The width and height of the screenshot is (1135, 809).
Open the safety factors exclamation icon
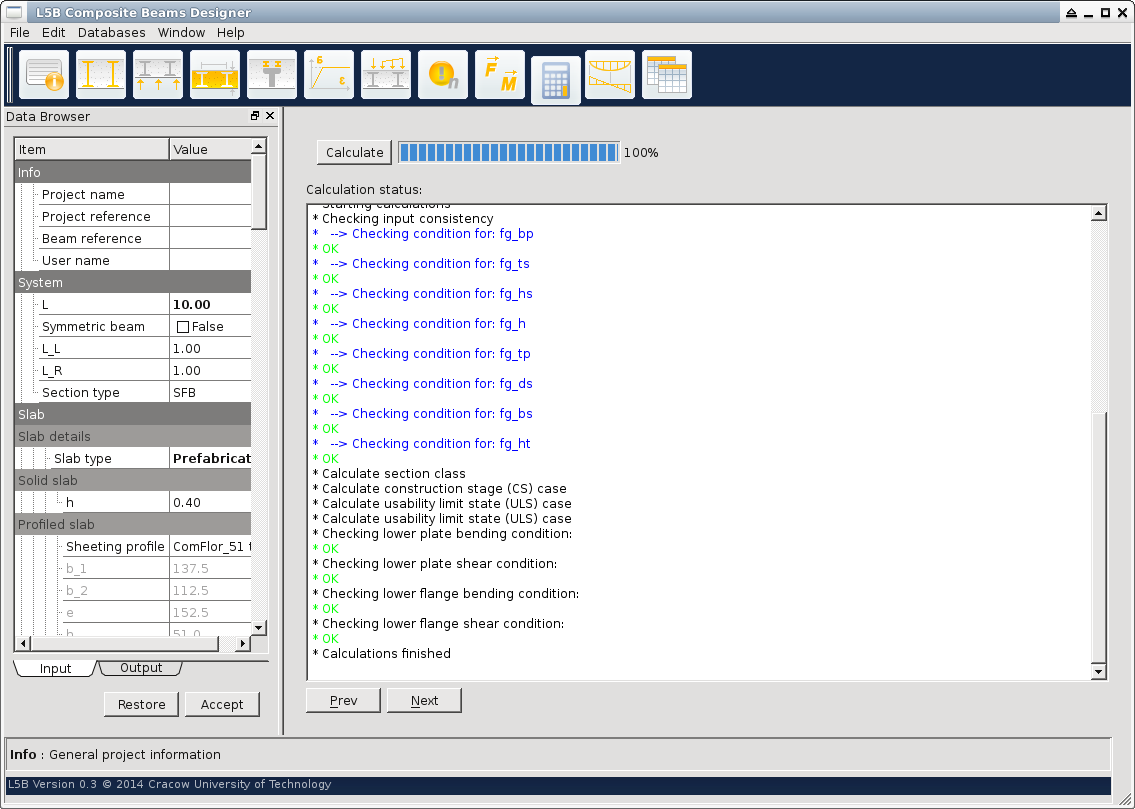443,75
